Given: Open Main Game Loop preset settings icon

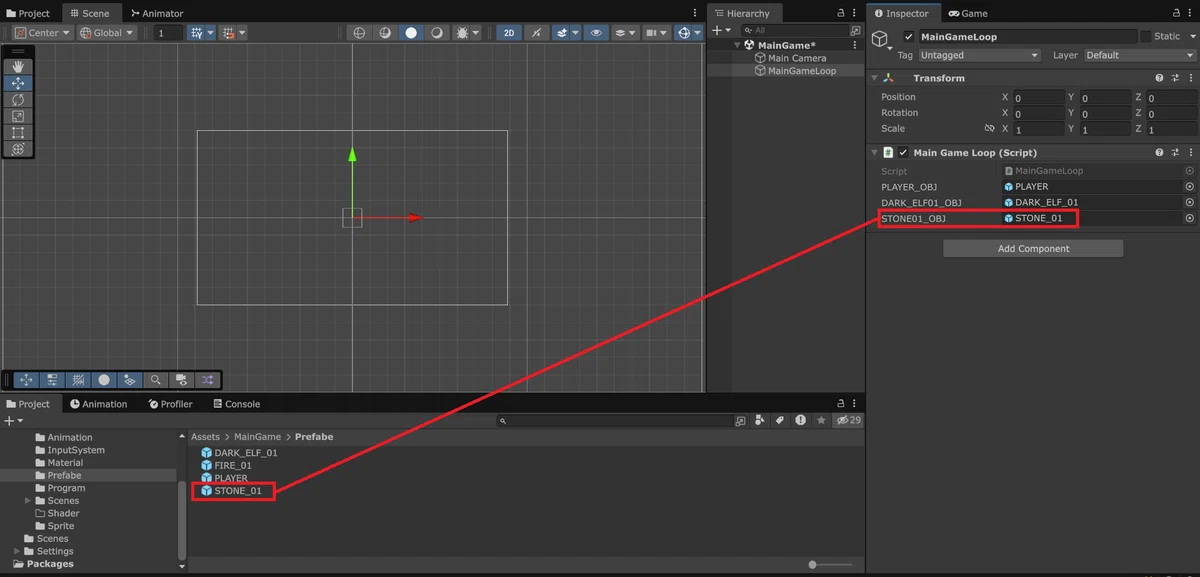Looking at the screenshot, I should (x=1175, y=153).
